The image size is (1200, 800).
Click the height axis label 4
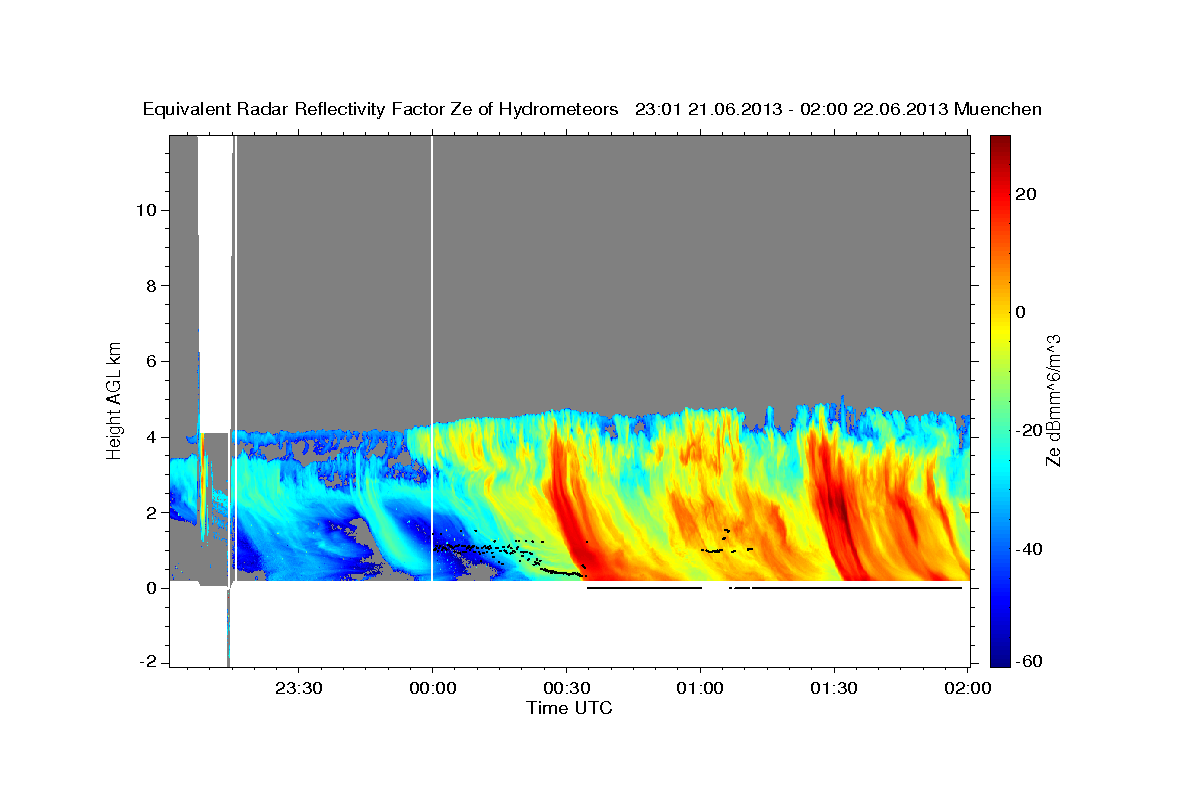click(152, 437)
